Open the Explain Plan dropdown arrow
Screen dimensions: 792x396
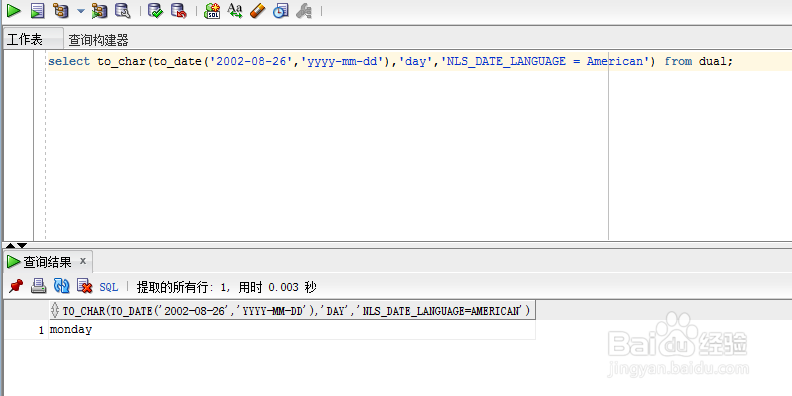pos(81,11)
